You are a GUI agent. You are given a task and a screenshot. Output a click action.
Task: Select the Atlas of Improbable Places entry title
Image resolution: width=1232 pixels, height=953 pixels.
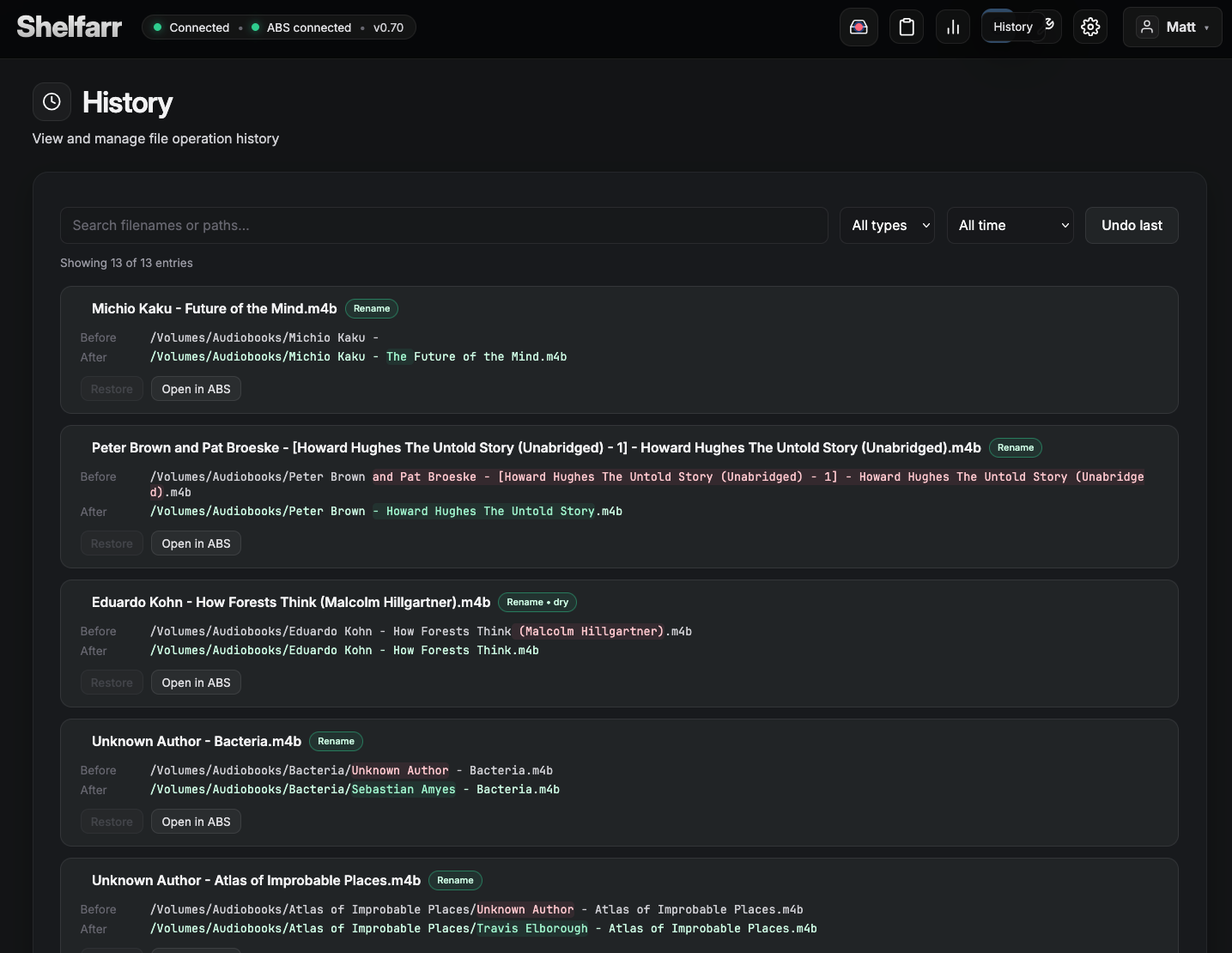tap(256, 881)
